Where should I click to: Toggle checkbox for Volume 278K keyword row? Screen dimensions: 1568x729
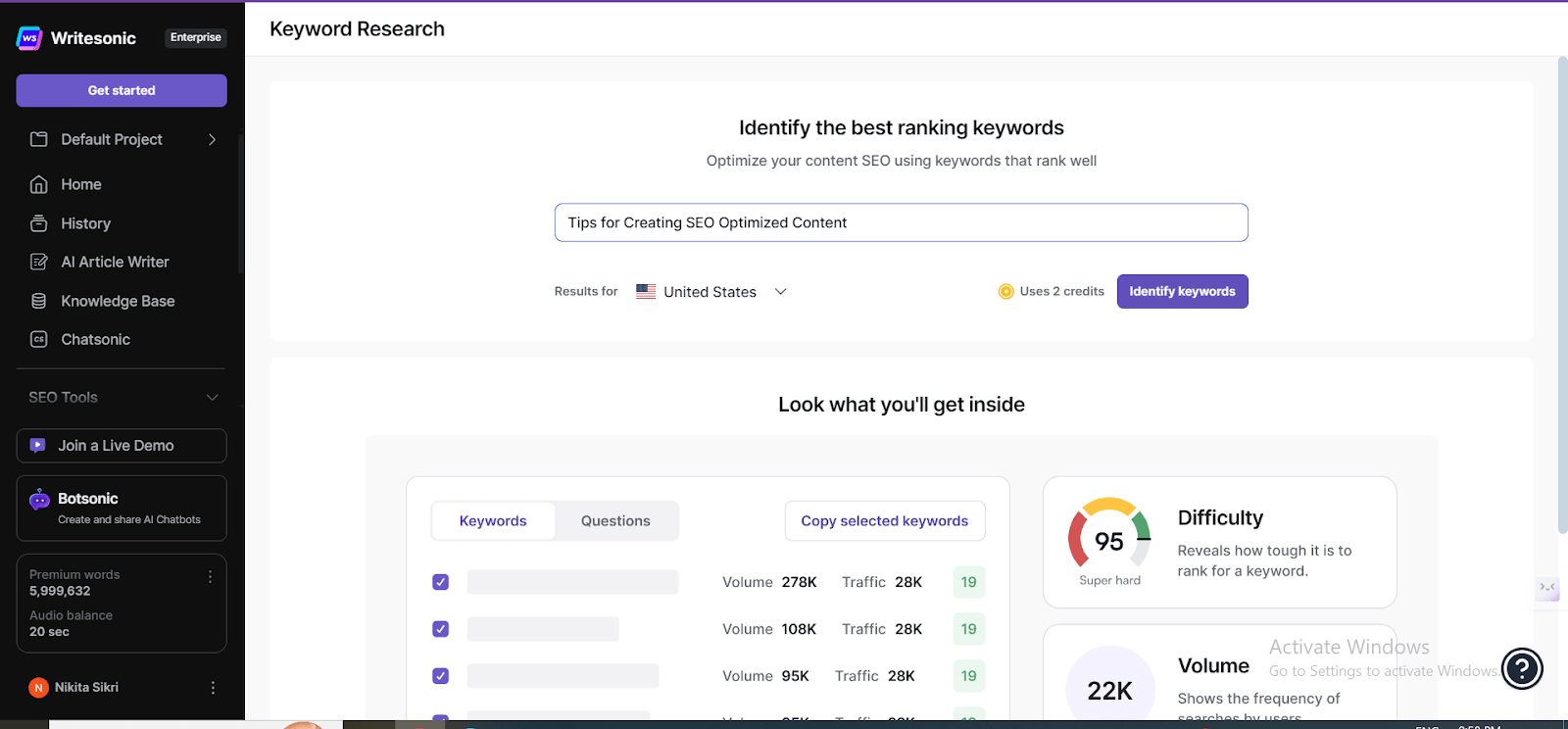coord(441,582)
